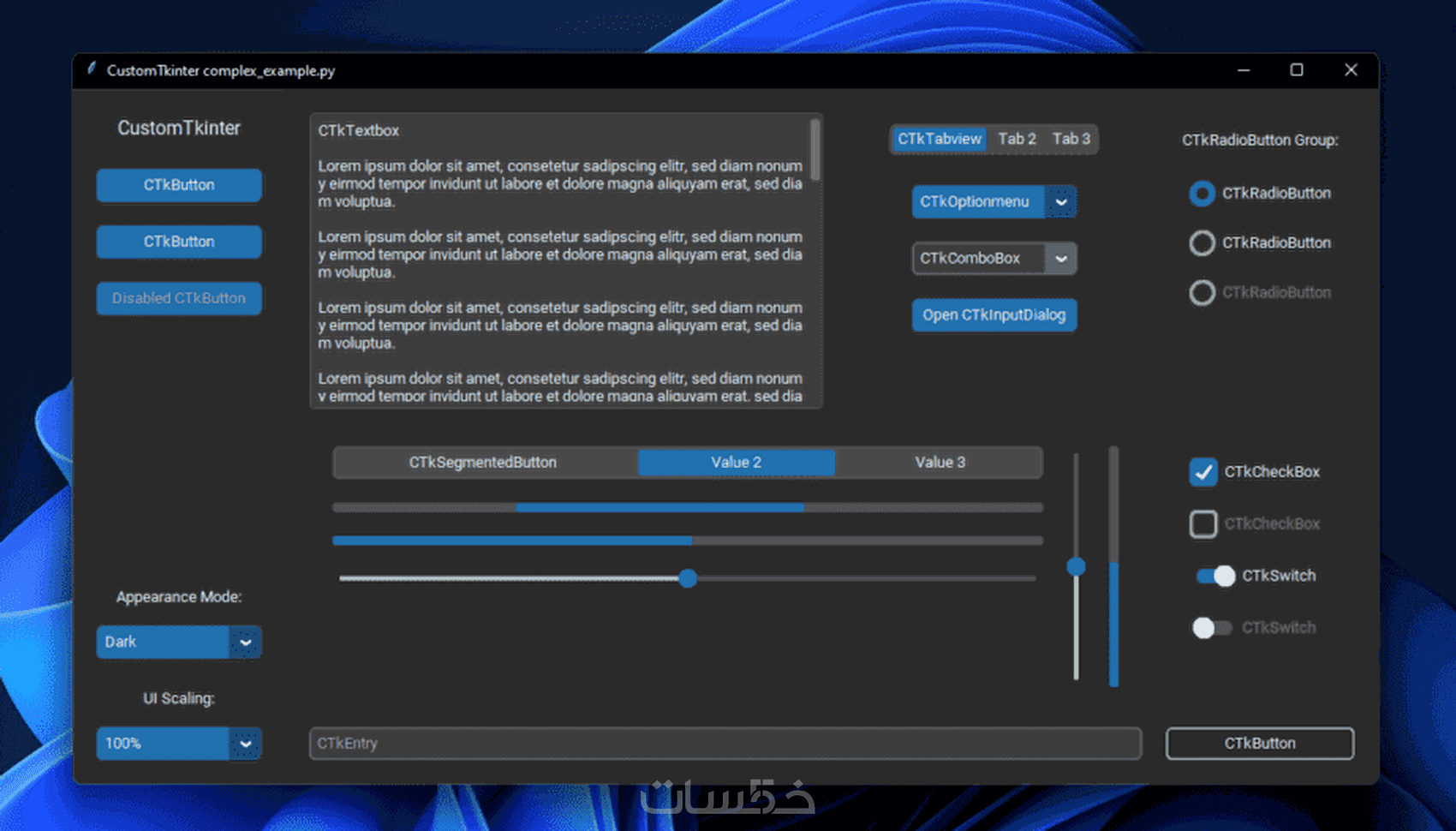The image size is (1456, 831).
Task: Click the sidebar CTkButton above Disabled CTkButton
Action: pos(179,242)
